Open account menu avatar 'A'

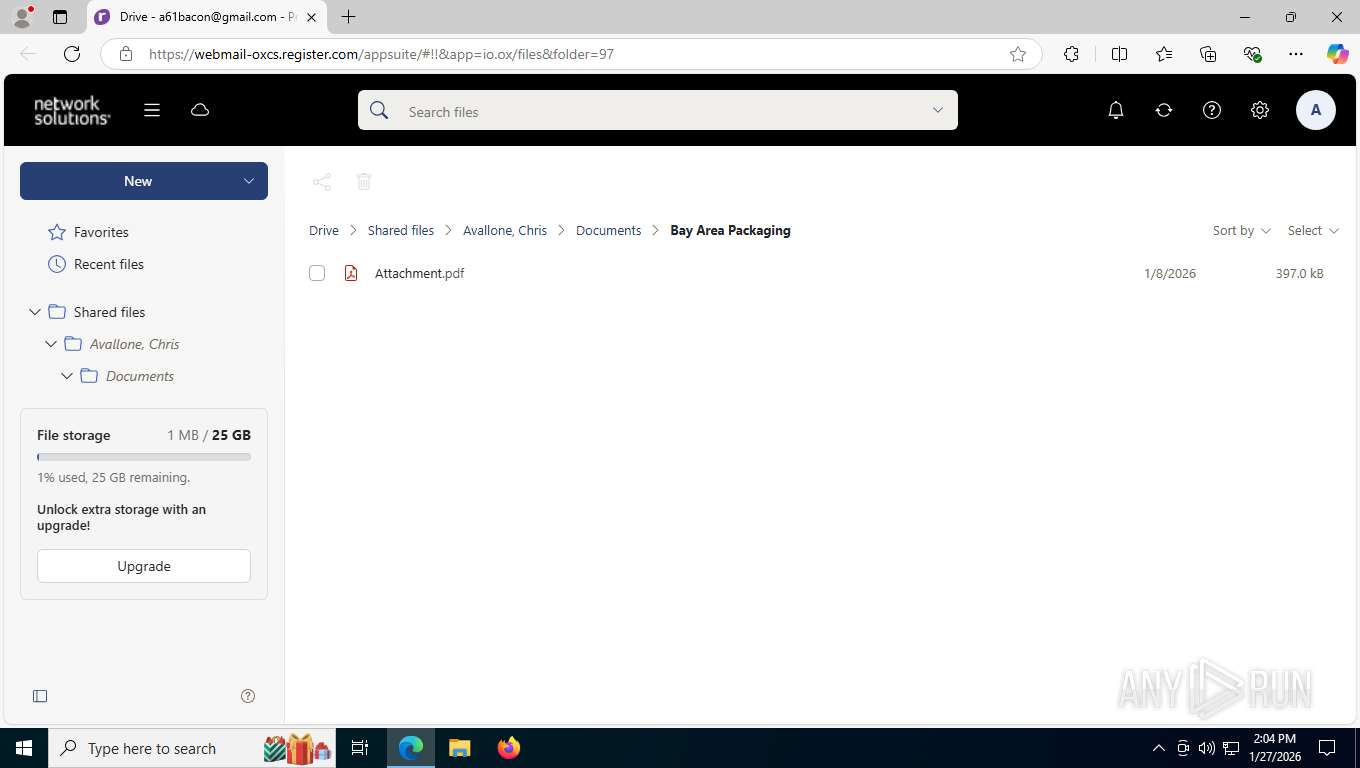[1316, 110]
